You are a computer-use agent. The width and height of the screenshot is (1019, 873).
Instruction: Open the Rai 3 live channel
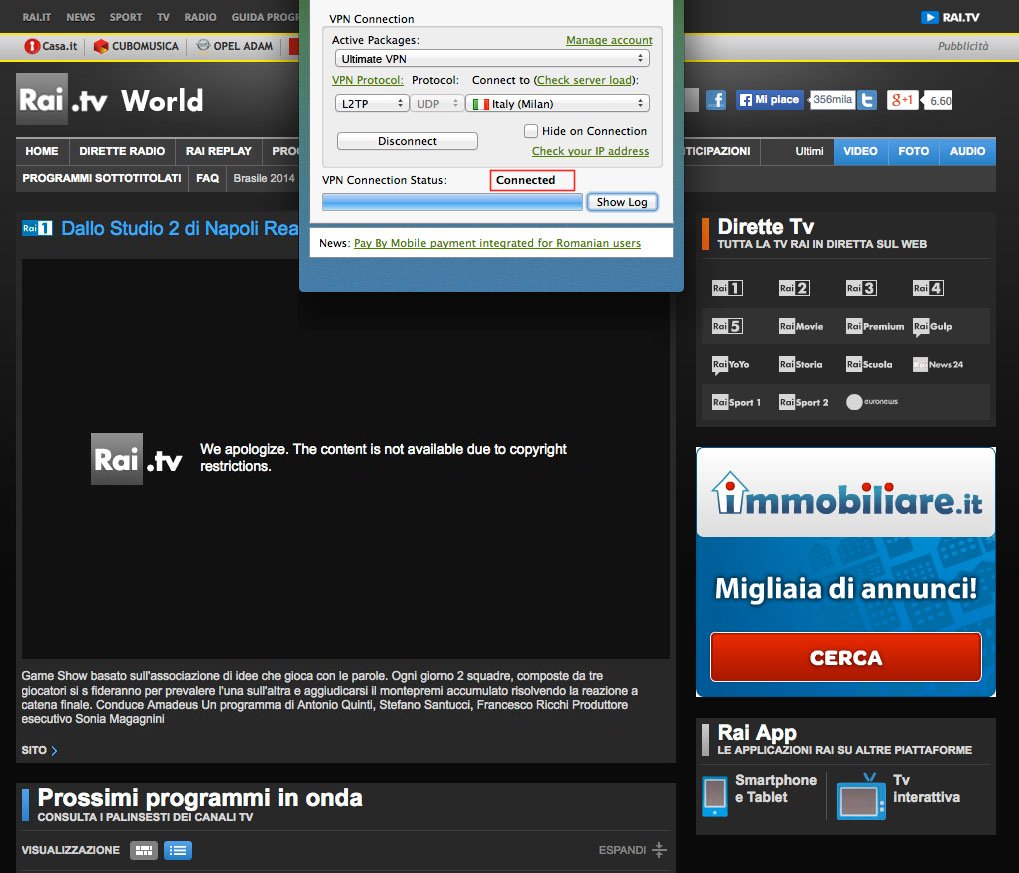pos(861,288)
